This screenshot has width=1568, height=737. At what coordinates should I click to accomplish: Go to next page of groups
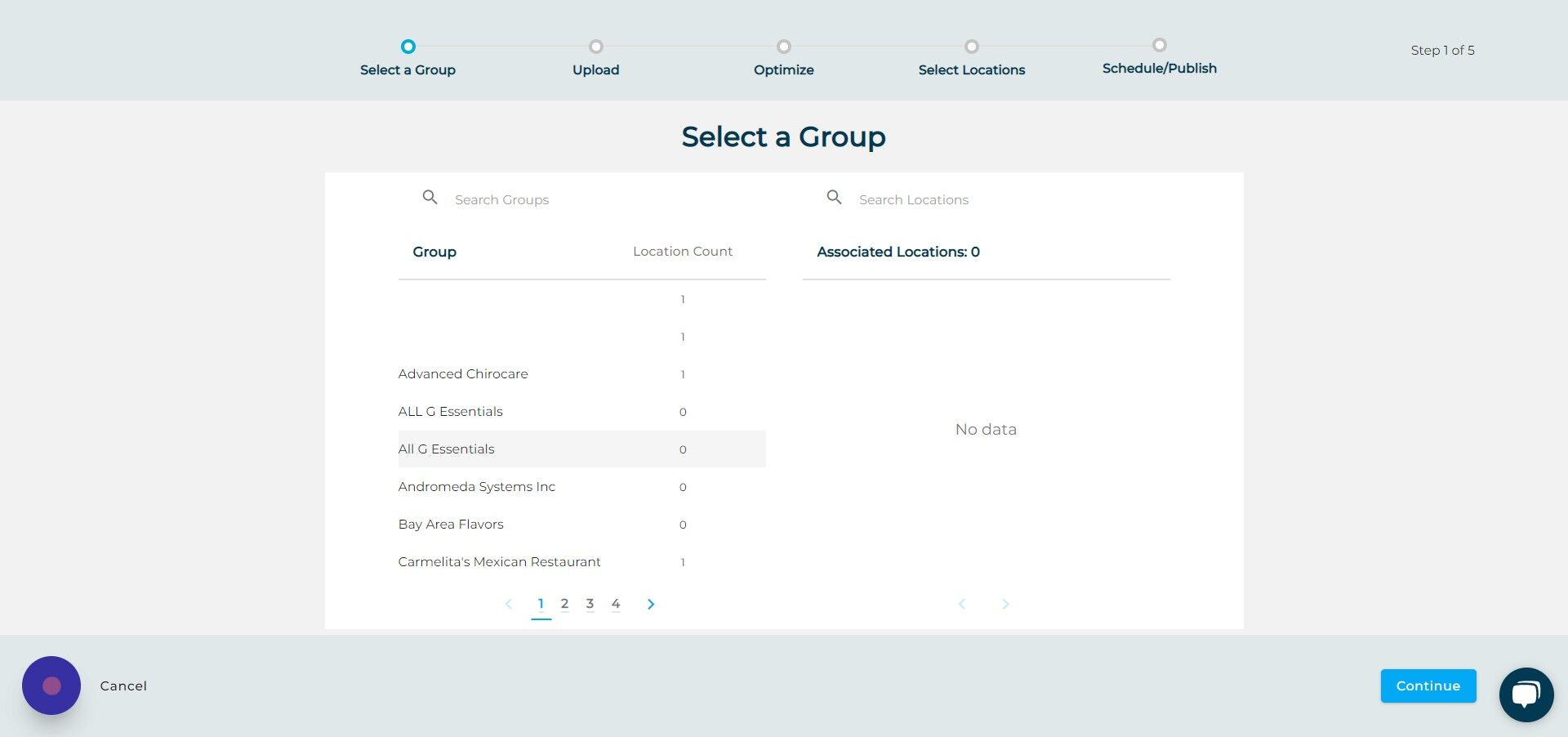point(651,605)
